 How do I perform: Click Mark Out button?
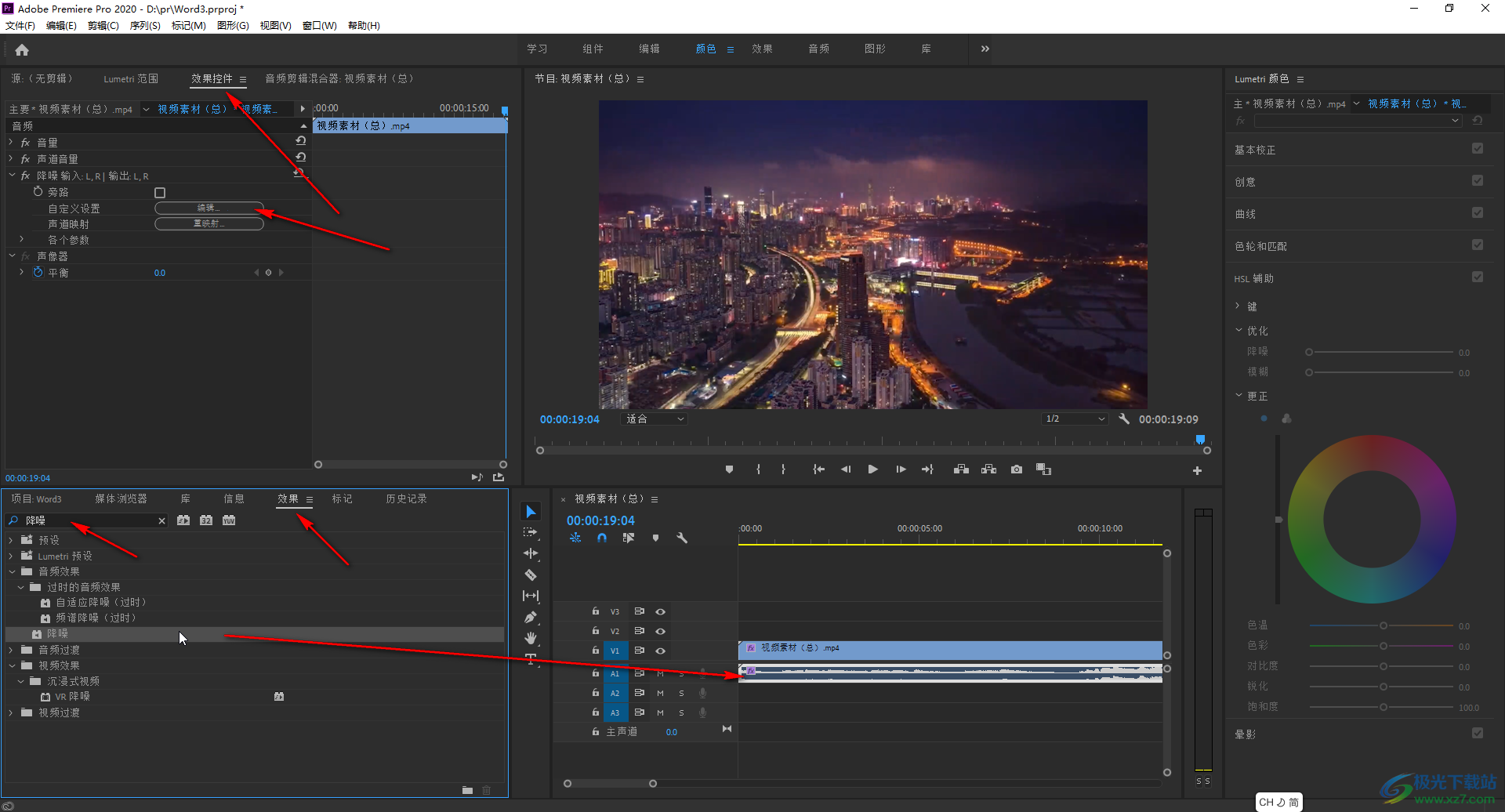pyautogui.click(x=783, y=469)
